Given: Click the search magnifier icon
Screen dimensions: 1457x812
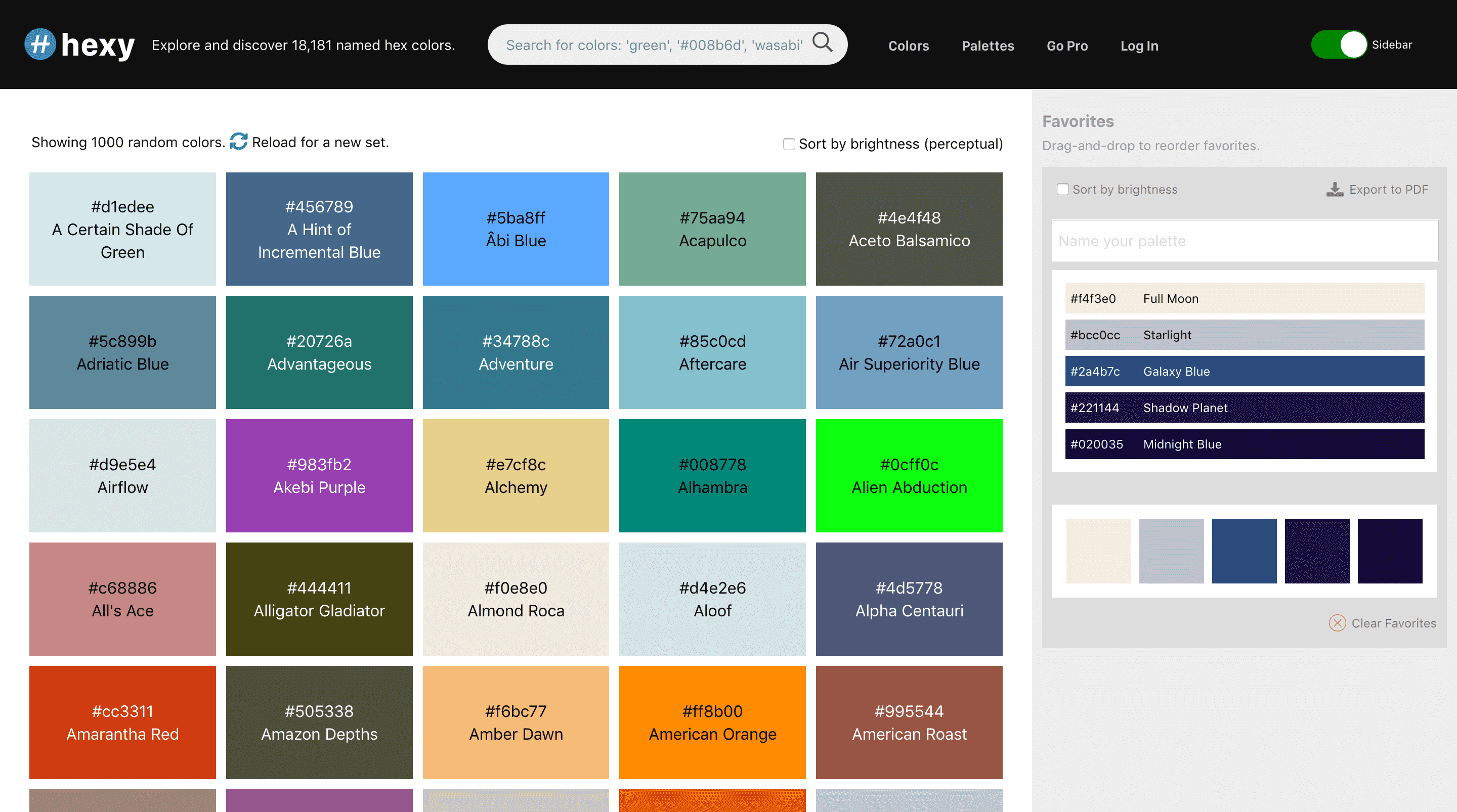Looking at the screenshot, I should coord(823,42).
